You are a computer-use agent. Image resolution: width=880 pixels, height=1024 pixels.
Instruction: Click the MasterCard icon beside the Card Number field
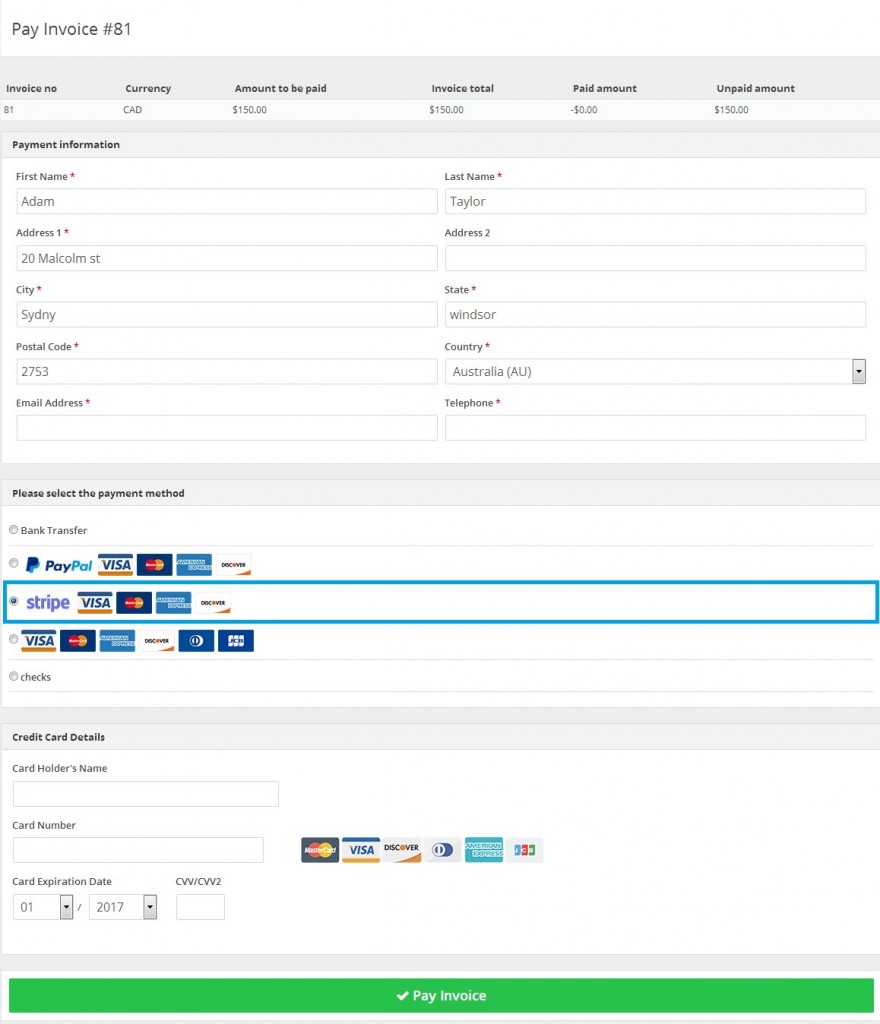[318, 849]
